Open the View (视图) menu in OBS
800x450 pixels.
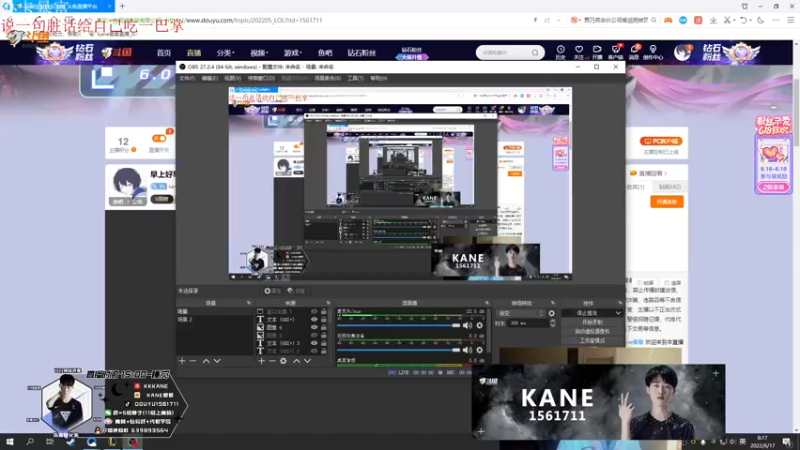pyautogui.click(x=232, y=79)
